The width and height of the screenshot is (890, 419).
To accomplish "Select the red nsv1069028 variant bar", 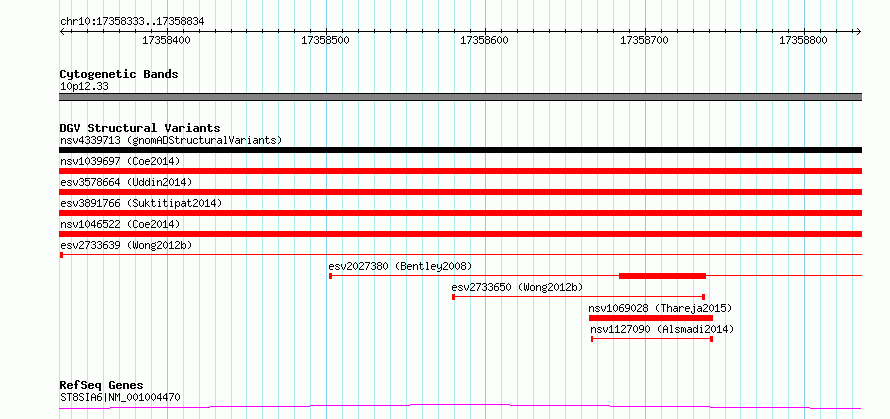I will tap(651, 318).
